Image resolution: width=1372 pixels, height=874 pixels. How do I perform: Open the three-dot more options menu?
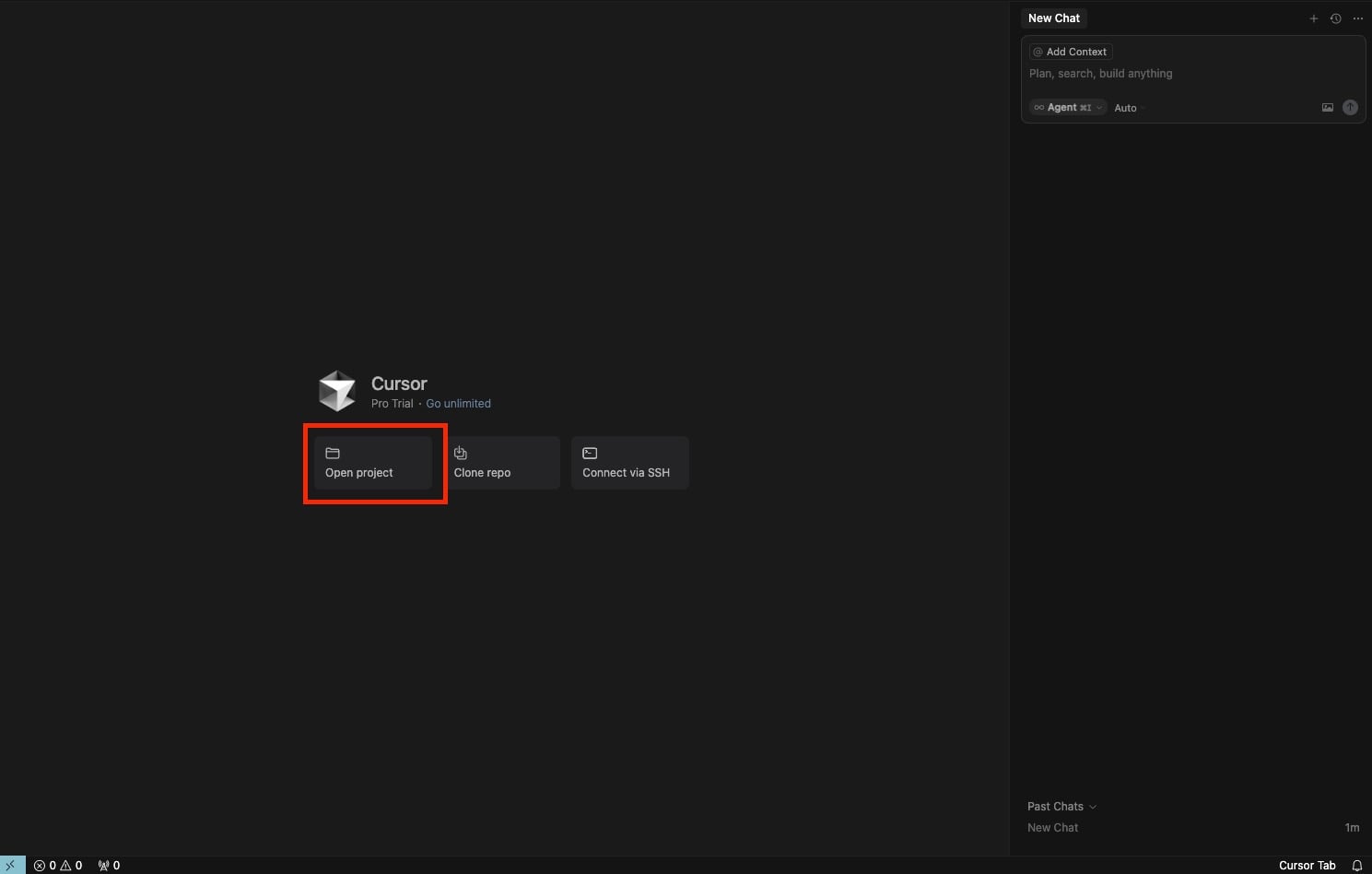tap(1357, 18)
